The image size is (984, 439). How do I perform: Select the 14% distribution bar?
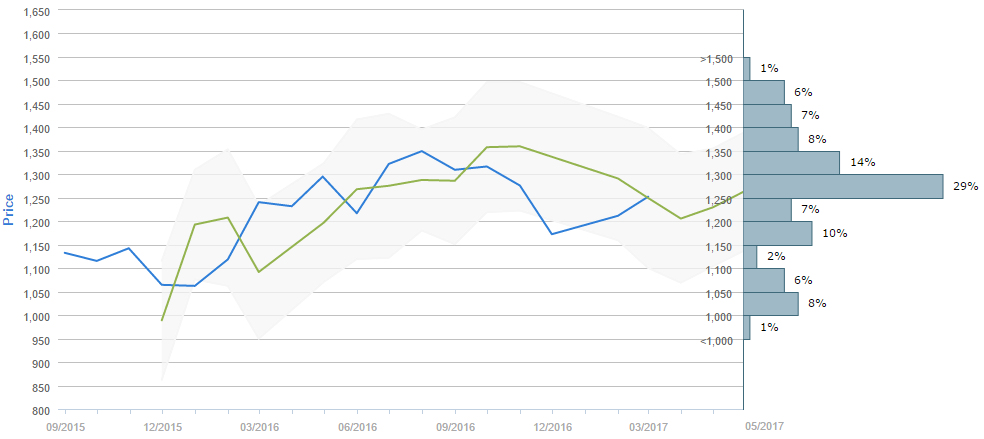click(791, 162)
